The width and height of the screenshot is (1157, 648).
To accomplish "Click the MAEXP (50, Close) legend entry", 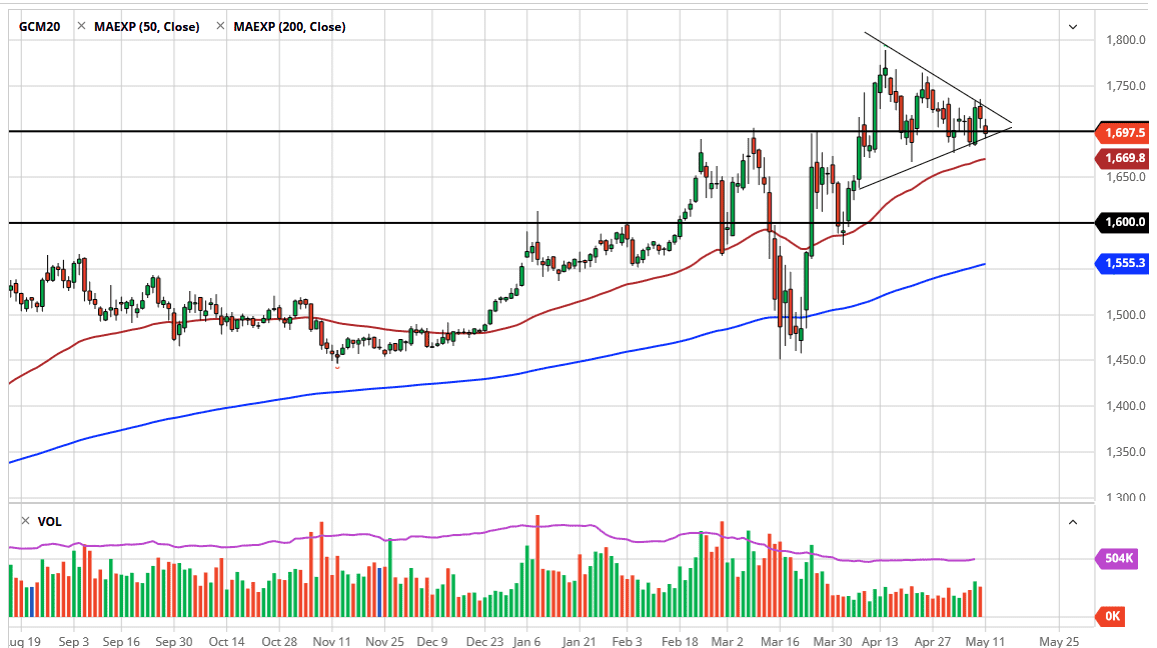I will (x=146, y=27).
